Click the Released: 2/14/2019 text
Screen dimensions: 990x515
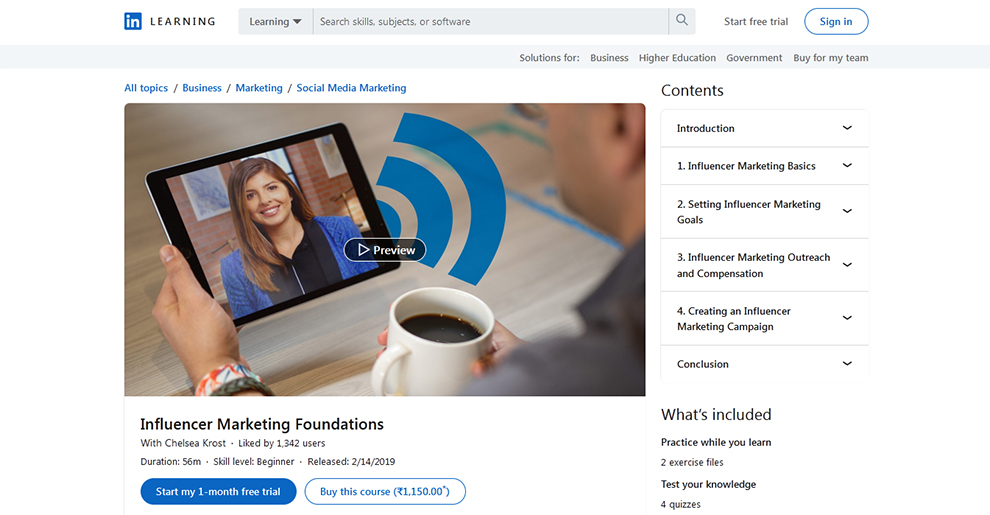(x=351, y=461)
